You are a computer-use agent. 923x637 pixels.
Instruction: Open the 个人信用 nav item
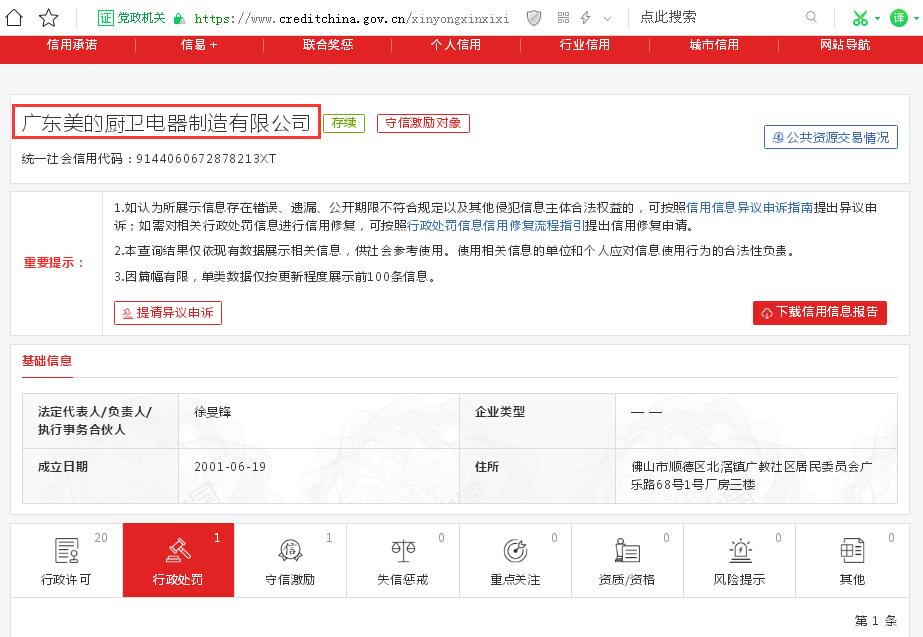456,45
